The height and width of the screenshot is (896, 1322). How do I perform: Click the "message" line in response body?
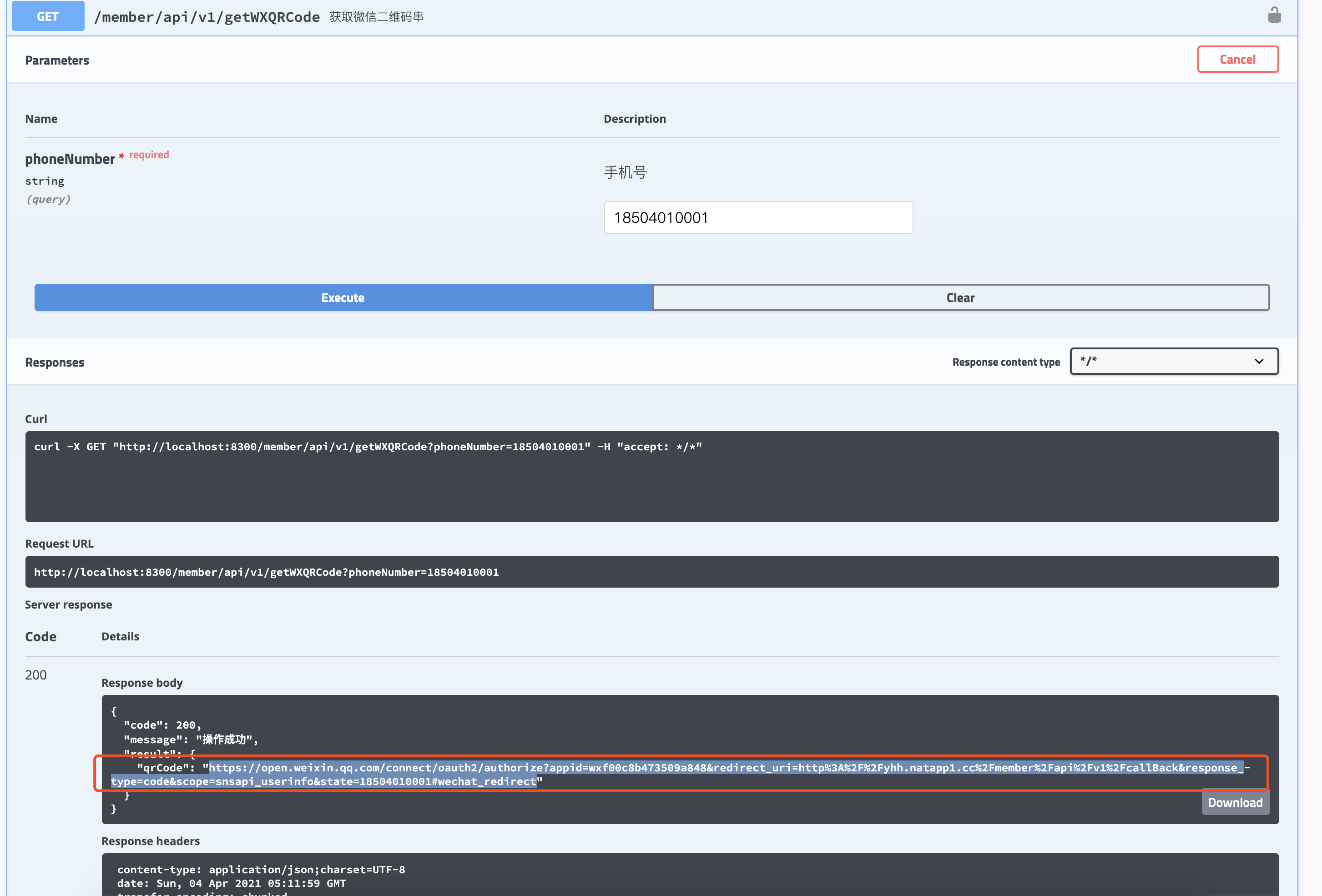coord(191,739)
